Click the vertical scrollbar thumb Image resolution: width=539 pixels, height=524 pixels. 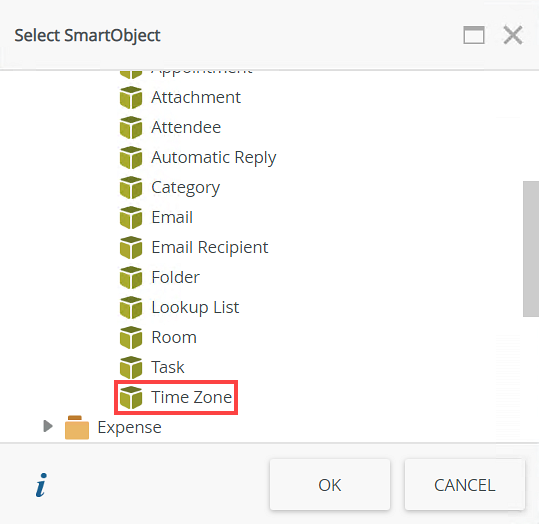click(531, 249)
